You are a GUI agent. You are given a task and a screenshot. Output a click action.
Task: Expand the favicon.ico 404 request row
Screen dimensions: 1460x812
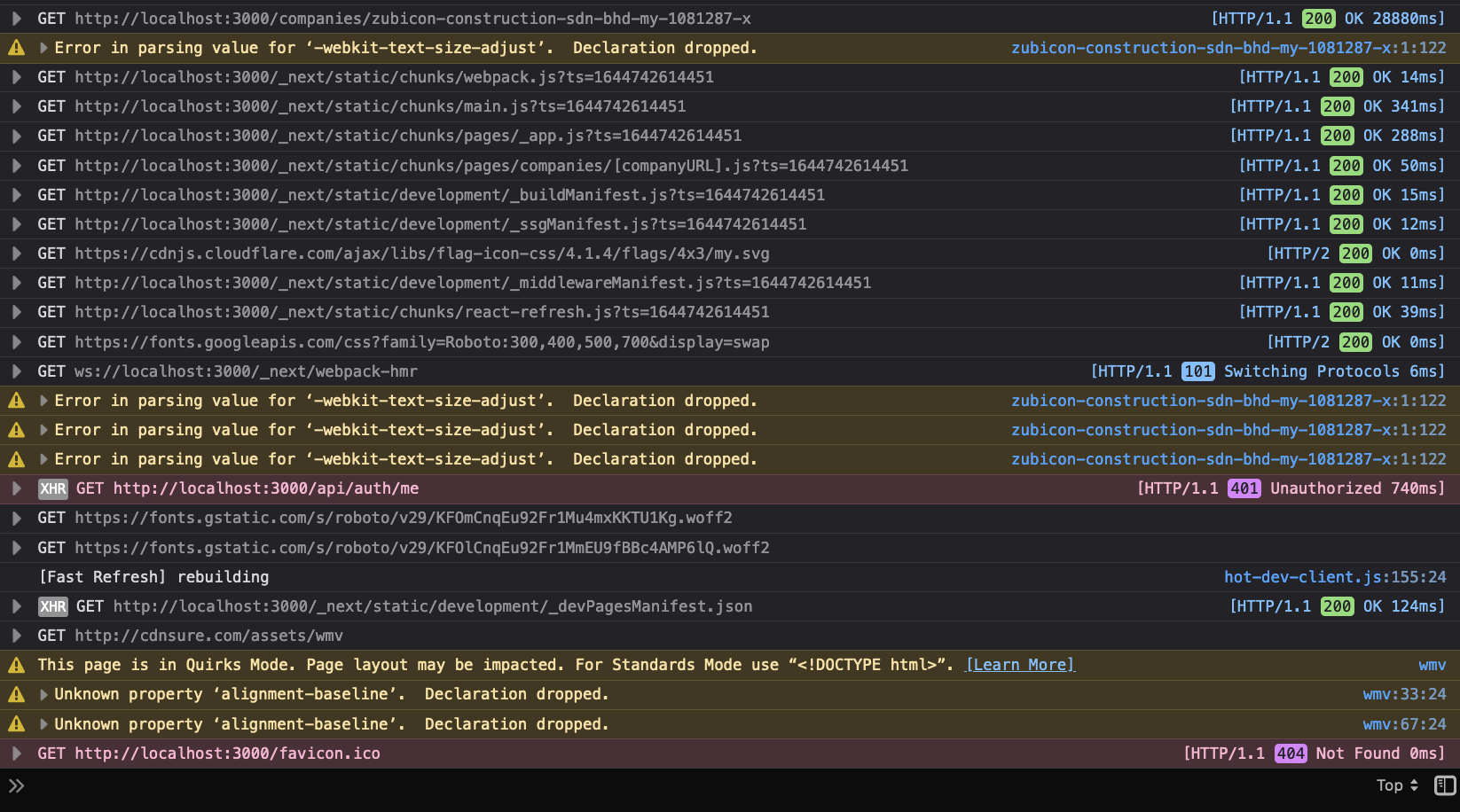16,753
